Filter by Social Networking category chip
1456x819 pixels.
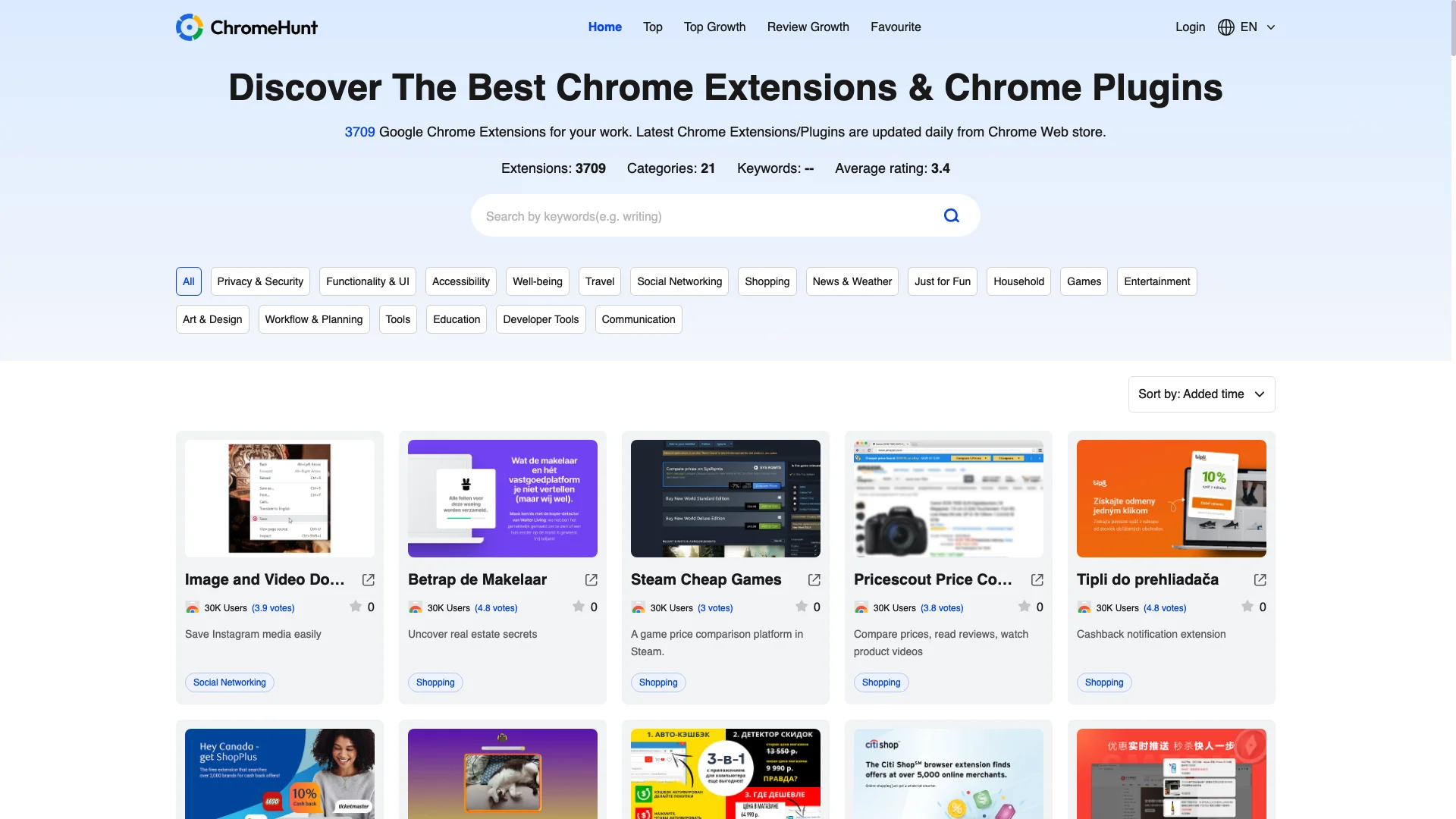point(679,281)
